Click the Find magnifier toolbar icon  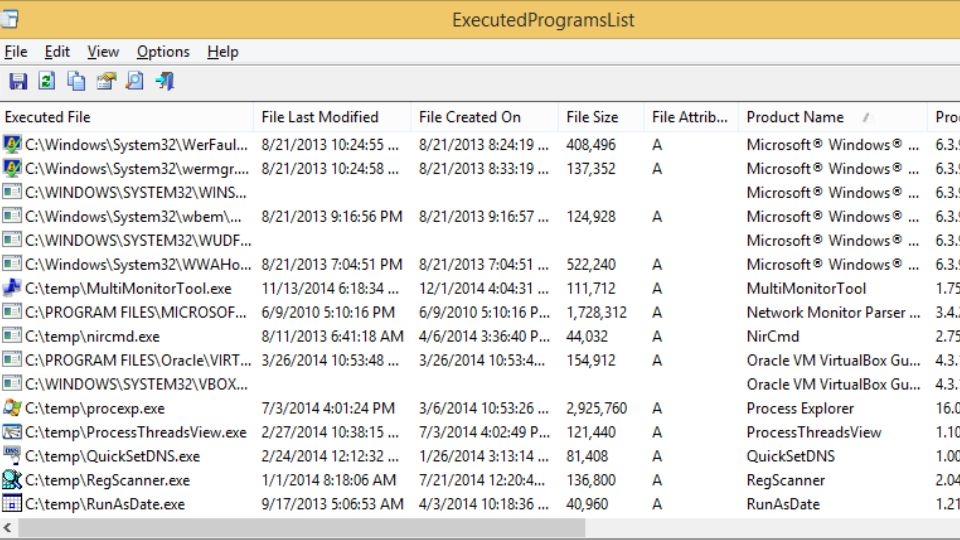134,81
